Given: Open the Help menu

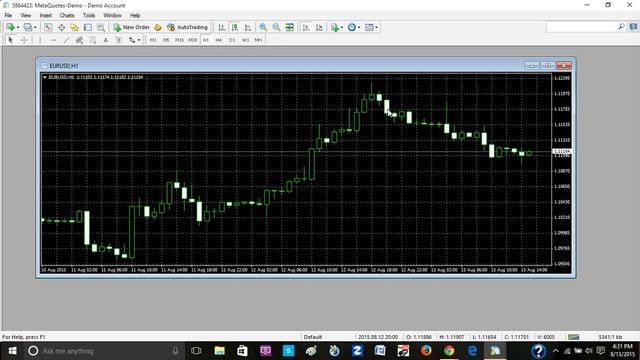Looking at the screenshot, I should pyautogui.click(x=135, y=15).
